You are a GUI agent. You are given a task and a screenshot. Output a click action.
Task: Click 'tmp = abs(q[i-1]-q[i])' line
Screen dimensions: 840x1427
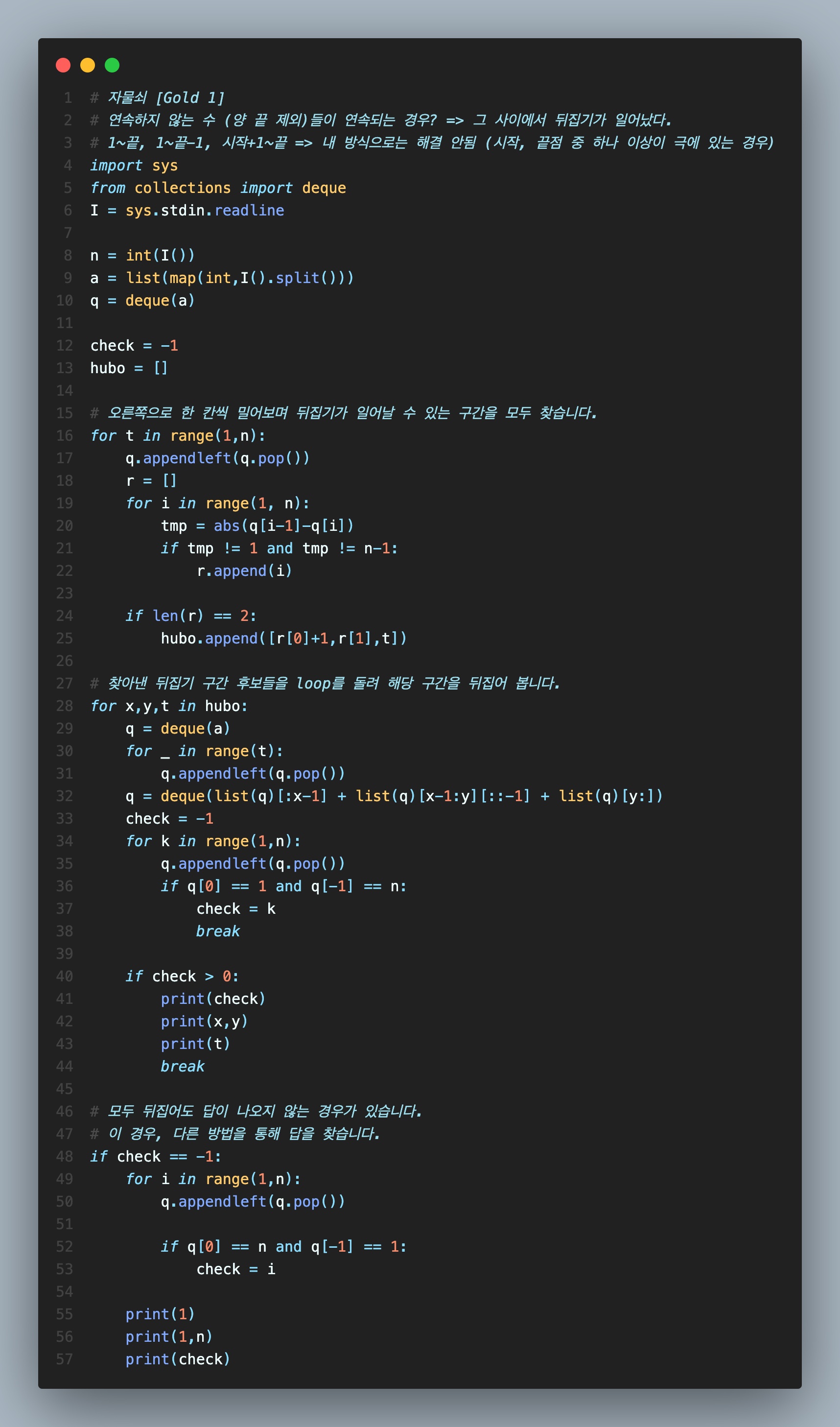click(257, 526)
